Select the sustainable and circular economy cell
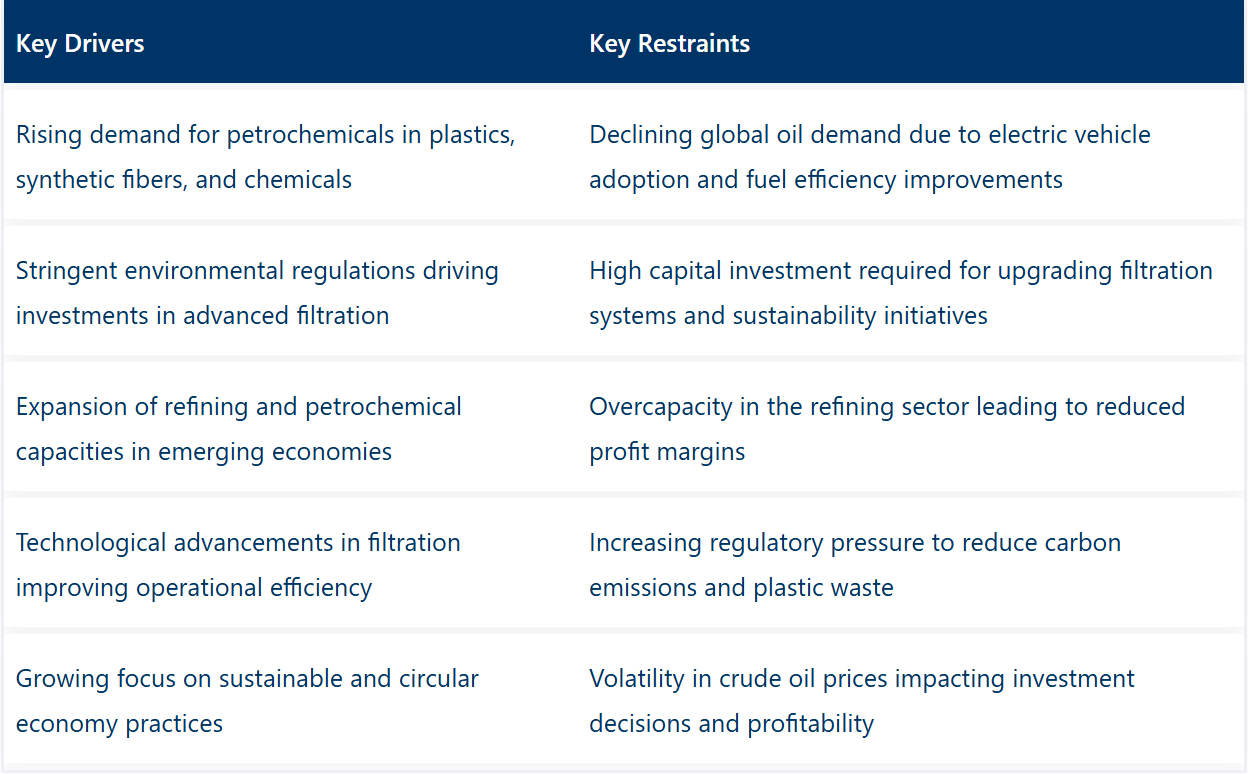Image resolution: width=1248 pixels, height=774 pixels. click(290, 701)
